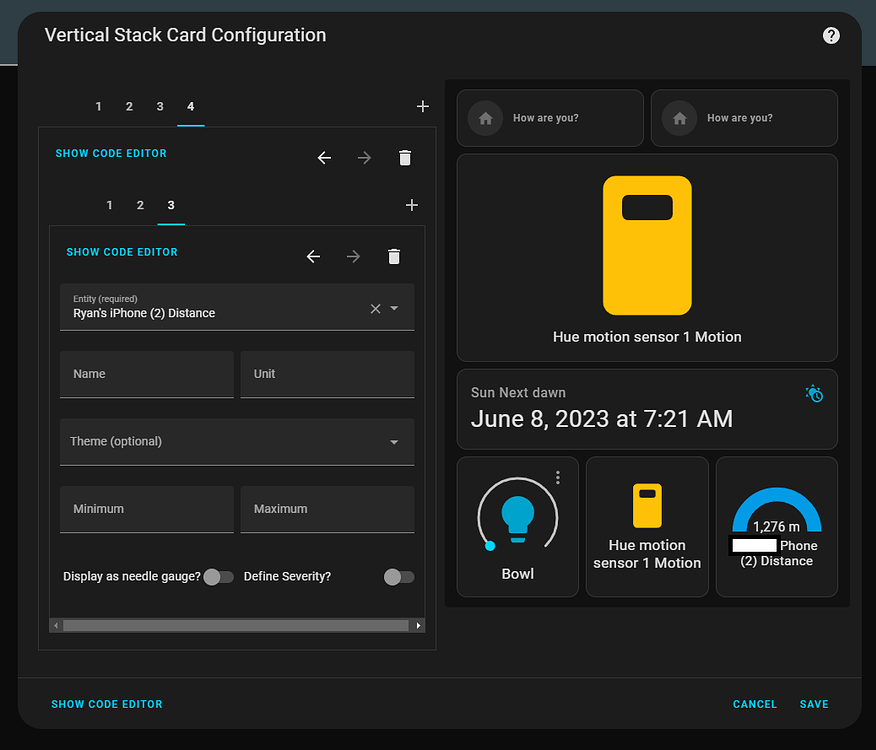Move the nested card forward with right arrow
The width and height of the screenshot is (876, 750).
352,256
